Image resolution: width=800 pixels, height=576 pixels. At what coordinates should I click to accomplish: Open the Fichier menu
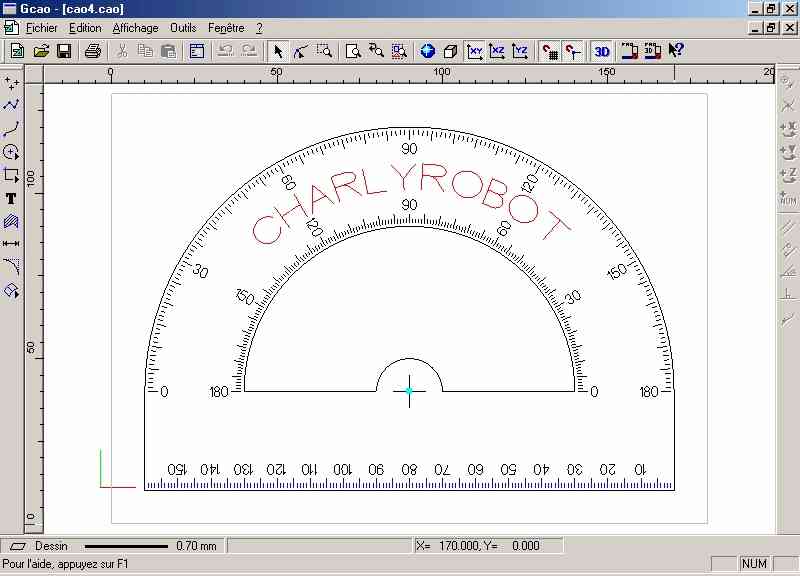pyautogui.click(x=42, y=28)
